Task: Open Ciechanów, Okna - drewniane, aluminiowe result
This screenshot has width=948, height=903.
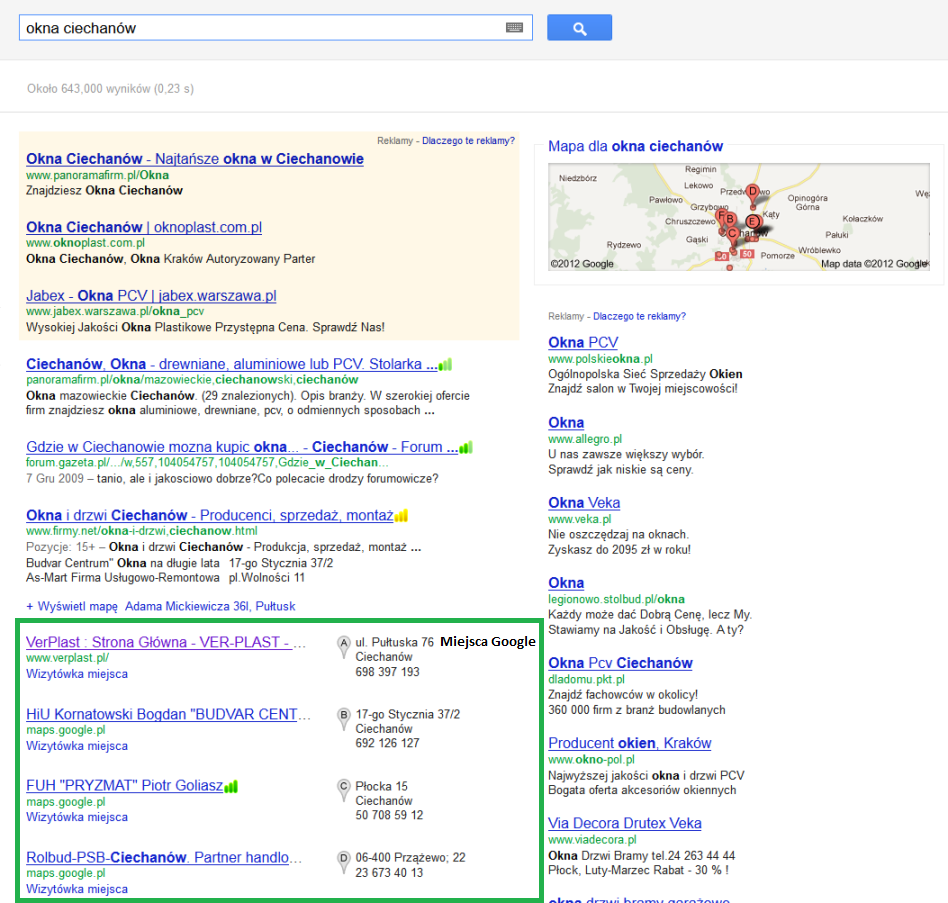Action: click(x=232, y=364)
